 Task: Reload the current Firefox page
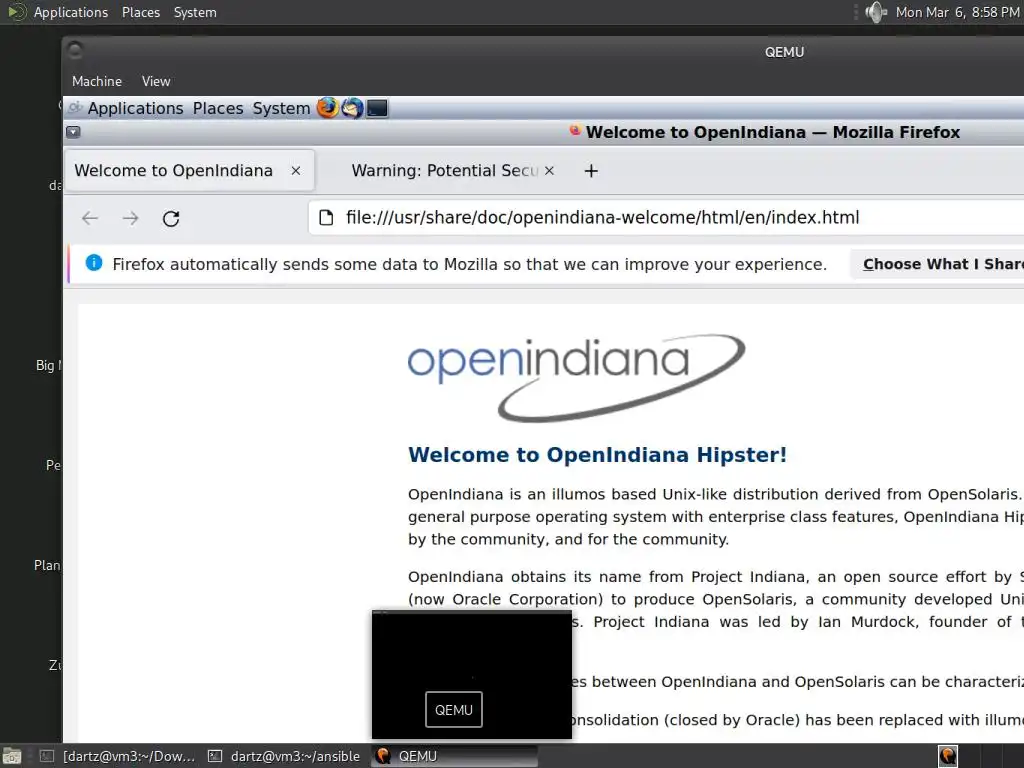[171, 218]
